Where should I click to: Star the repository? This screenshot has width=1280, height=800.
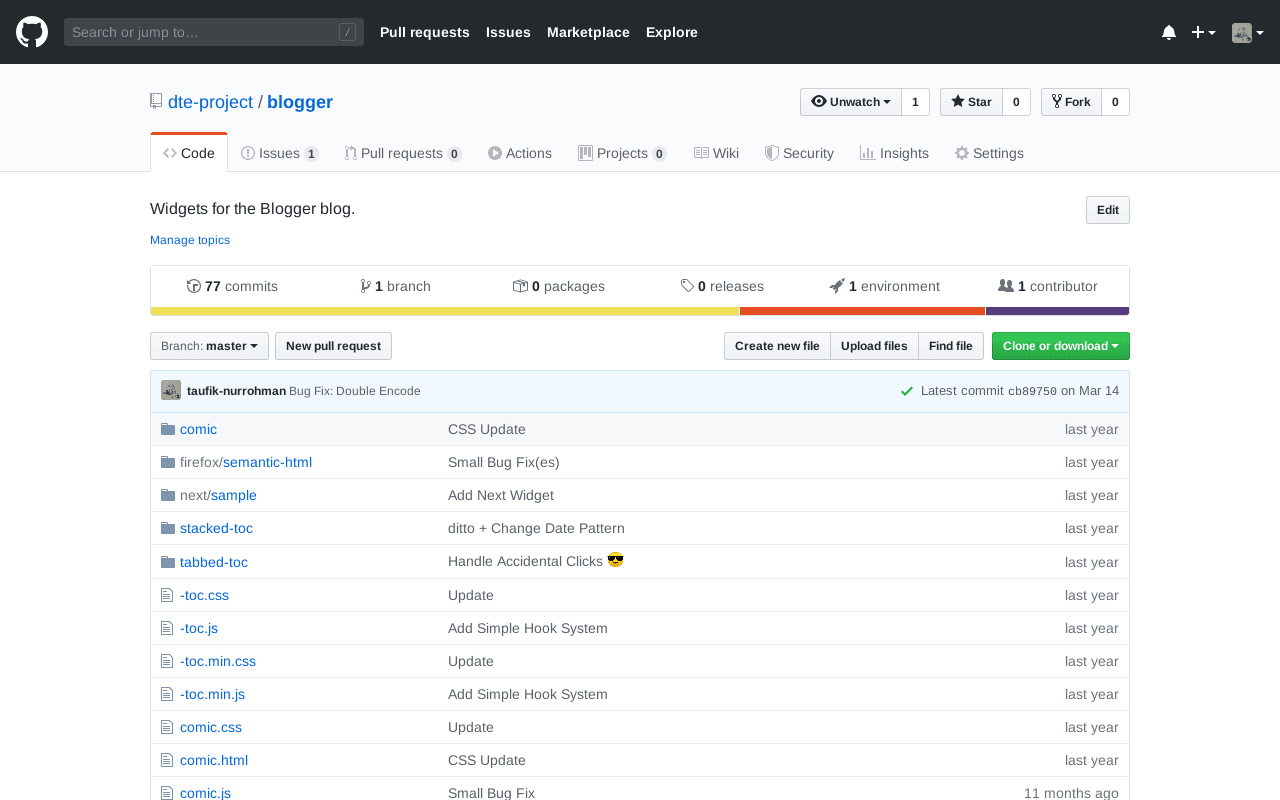(x=972, y=102)
